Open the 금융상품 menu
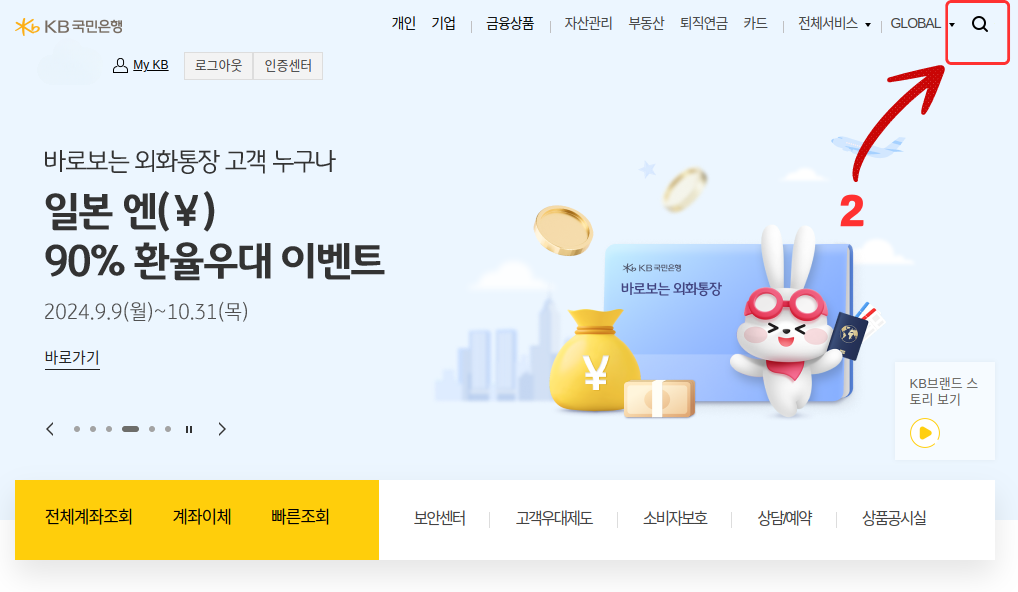This screenshot has width=1018, height=592. click(510, 24)
